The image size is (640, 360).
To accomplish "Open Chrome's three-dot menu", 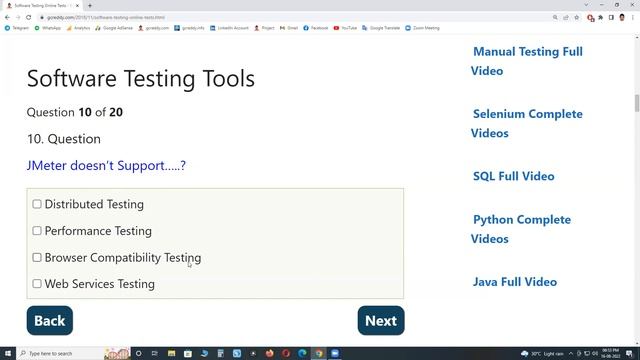I will tap(633, 18).
